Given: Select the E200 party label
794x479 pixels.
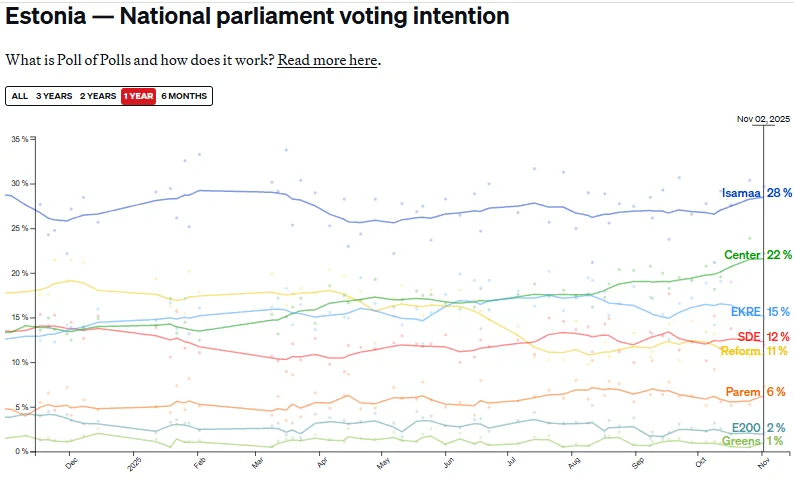Looking at the screenshot, I should [x=746, y=428].
